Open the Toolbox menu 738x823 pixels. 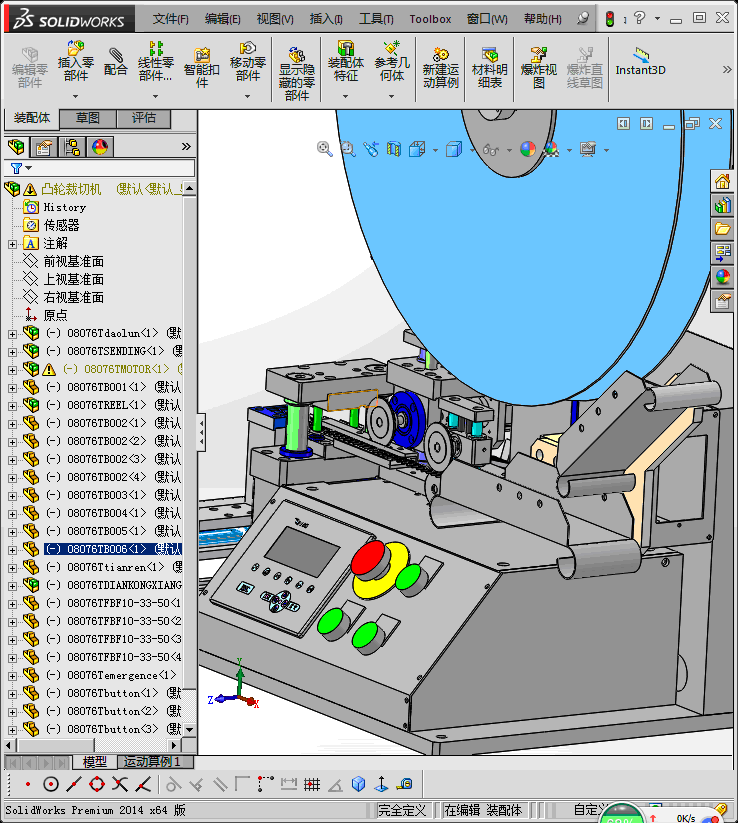(x=430, y=19)
